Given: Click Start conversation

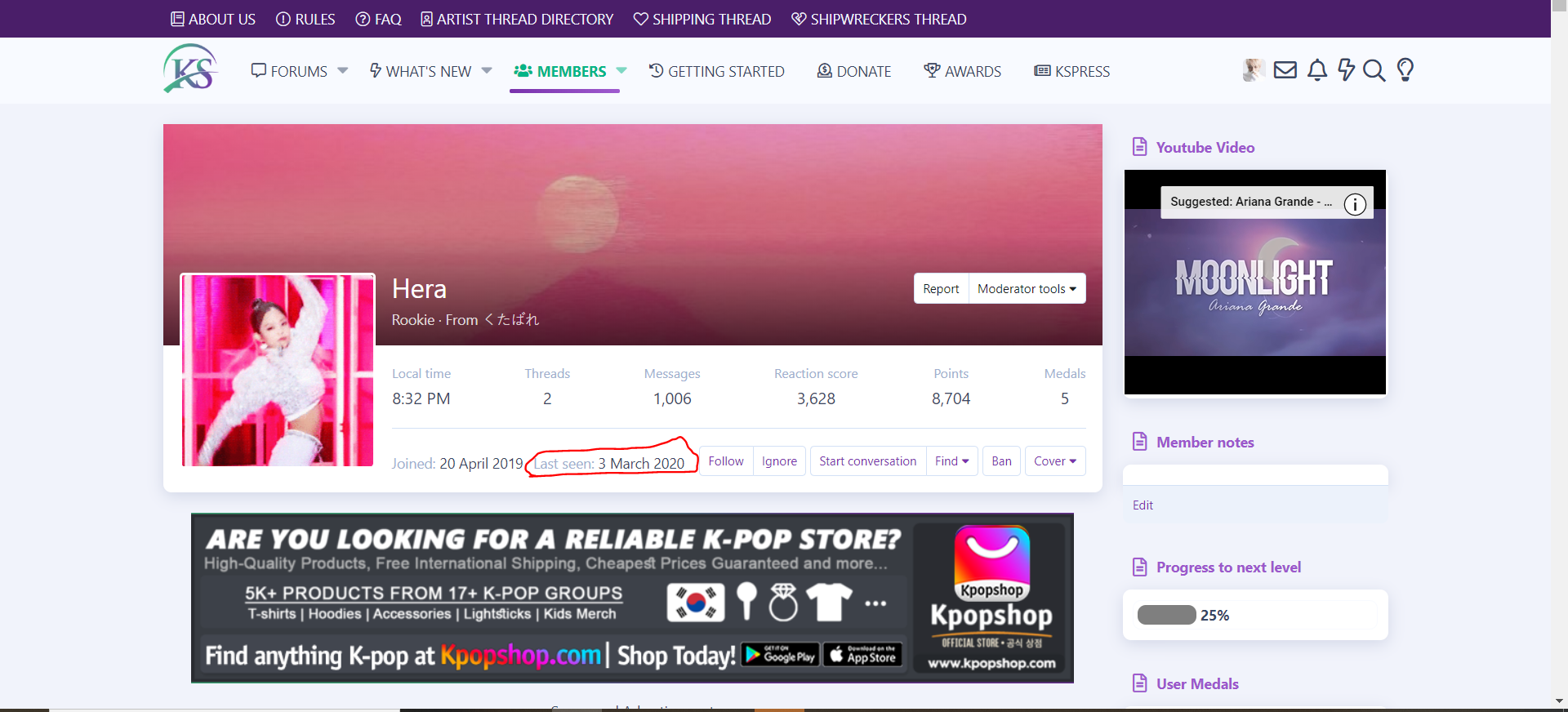Looking at the screenshot, I should [x=868, y=461].
